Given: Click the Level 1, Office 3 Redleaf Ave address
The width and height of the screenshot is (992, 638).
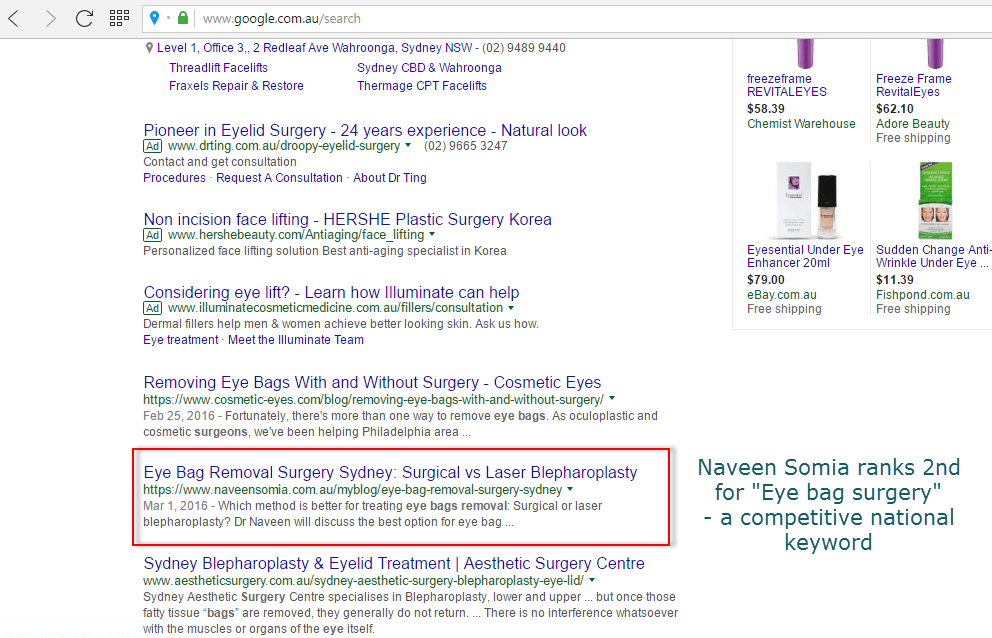Looking at the screenshot, I should click(x=314, y=48).
